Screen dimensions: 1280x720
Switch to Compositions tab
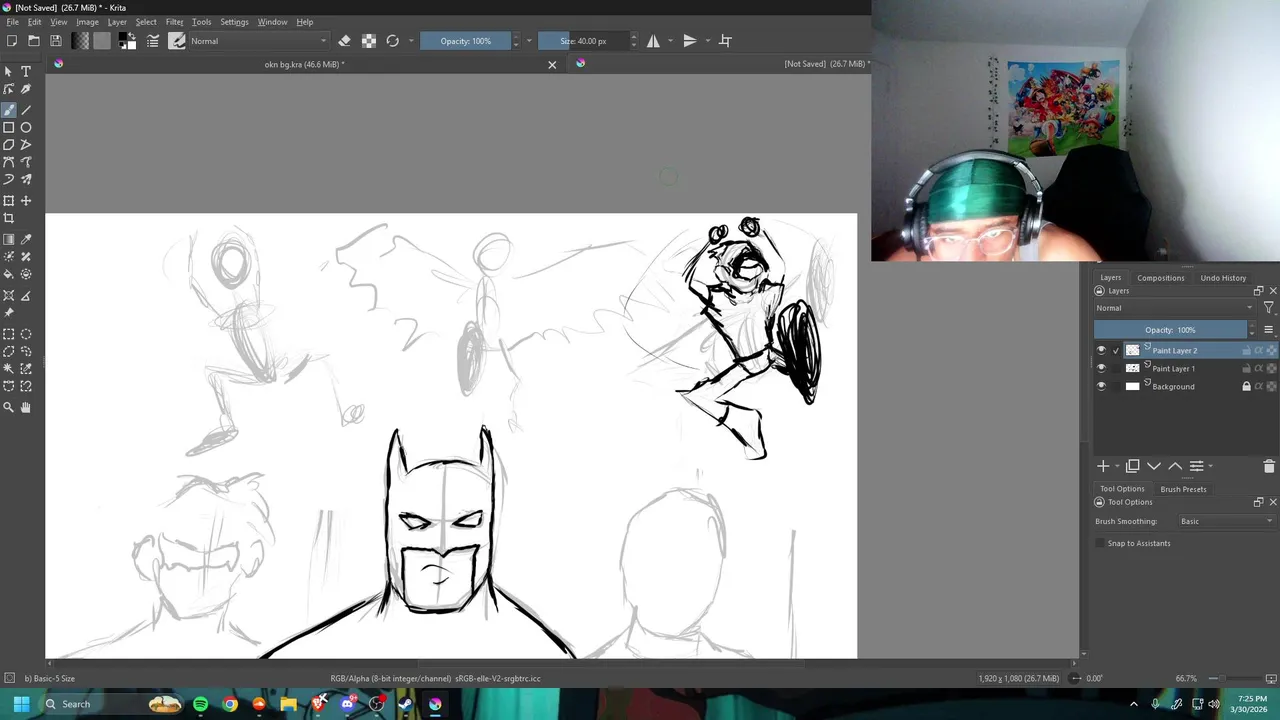point(1160,278)
